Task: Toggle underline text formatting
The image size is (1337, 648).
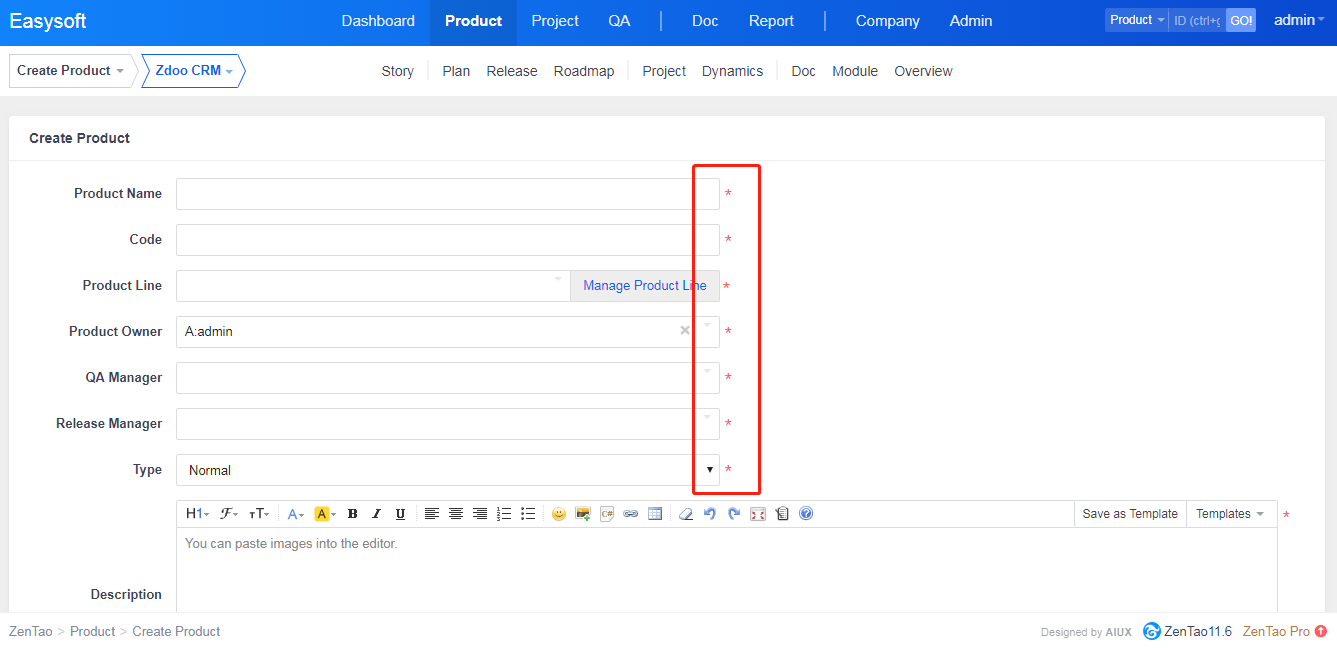Action: tap(400, 514)
